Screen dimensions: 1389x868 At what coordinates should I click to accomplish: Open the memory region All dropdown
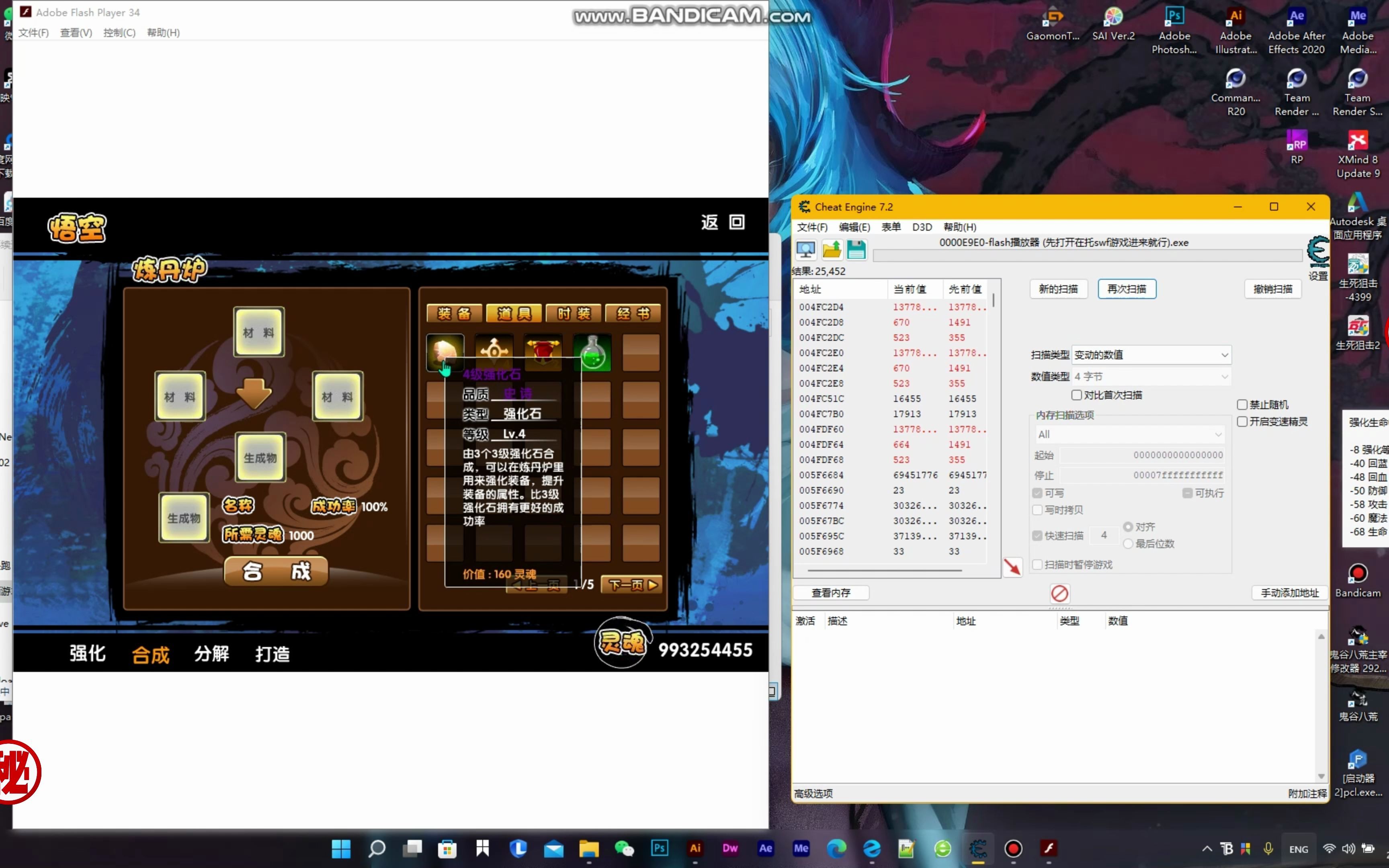tap(1129, 434)
